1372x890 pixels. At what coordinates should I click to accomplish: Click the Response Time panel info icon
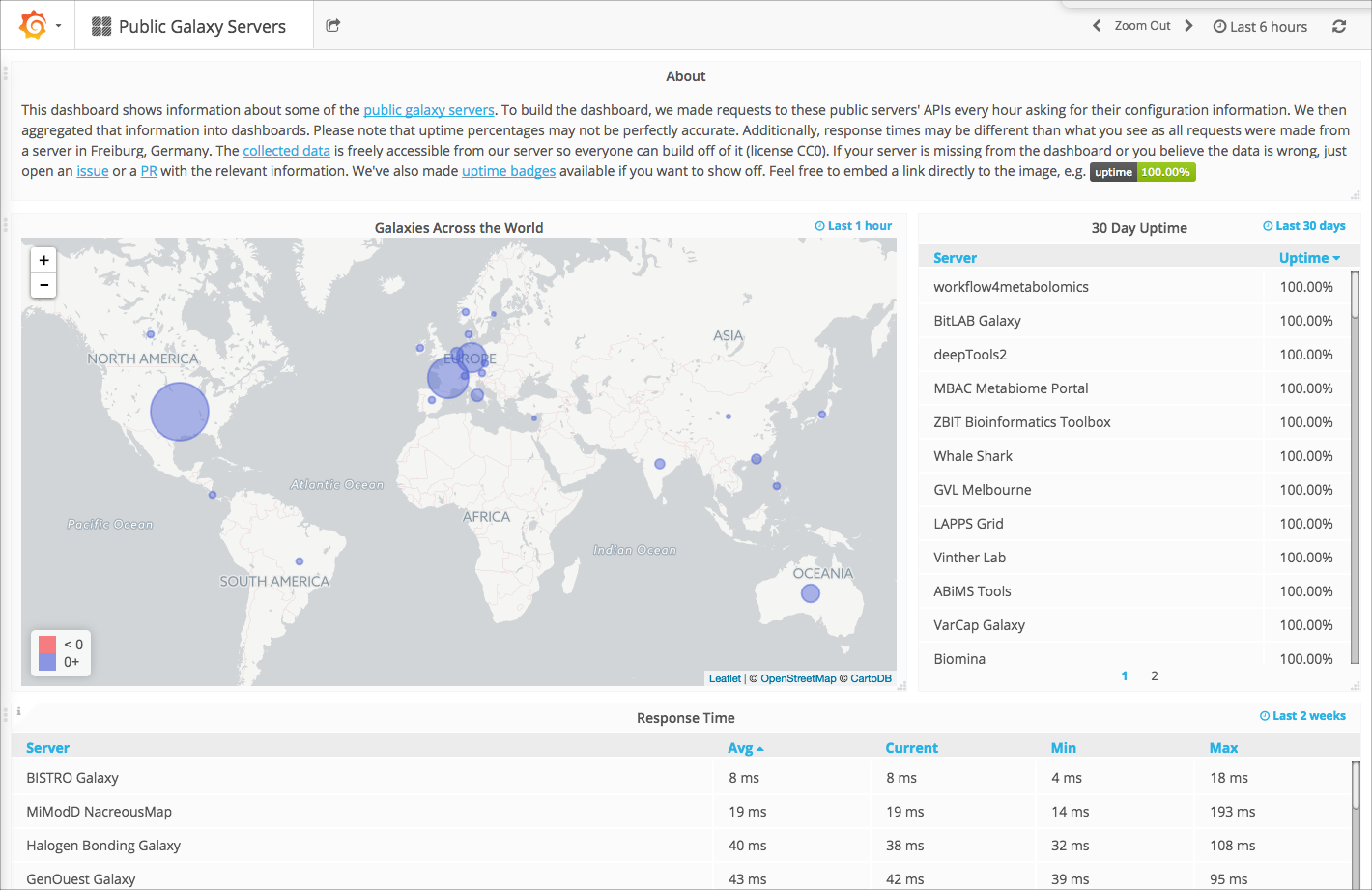pyautogui.click(x=18, y=711)
